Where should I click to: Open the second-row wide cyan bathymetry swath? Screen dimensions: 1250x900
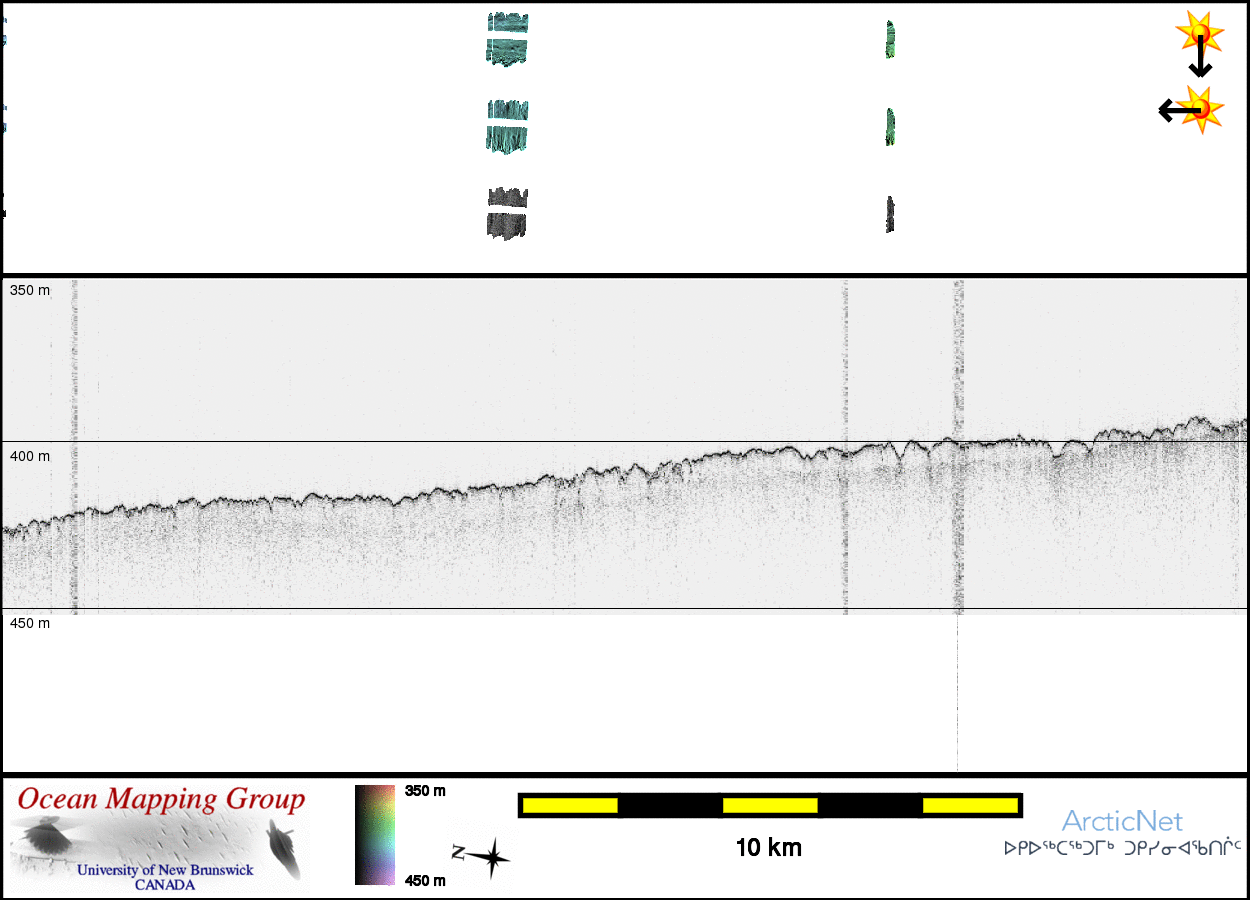pos(507,127)
